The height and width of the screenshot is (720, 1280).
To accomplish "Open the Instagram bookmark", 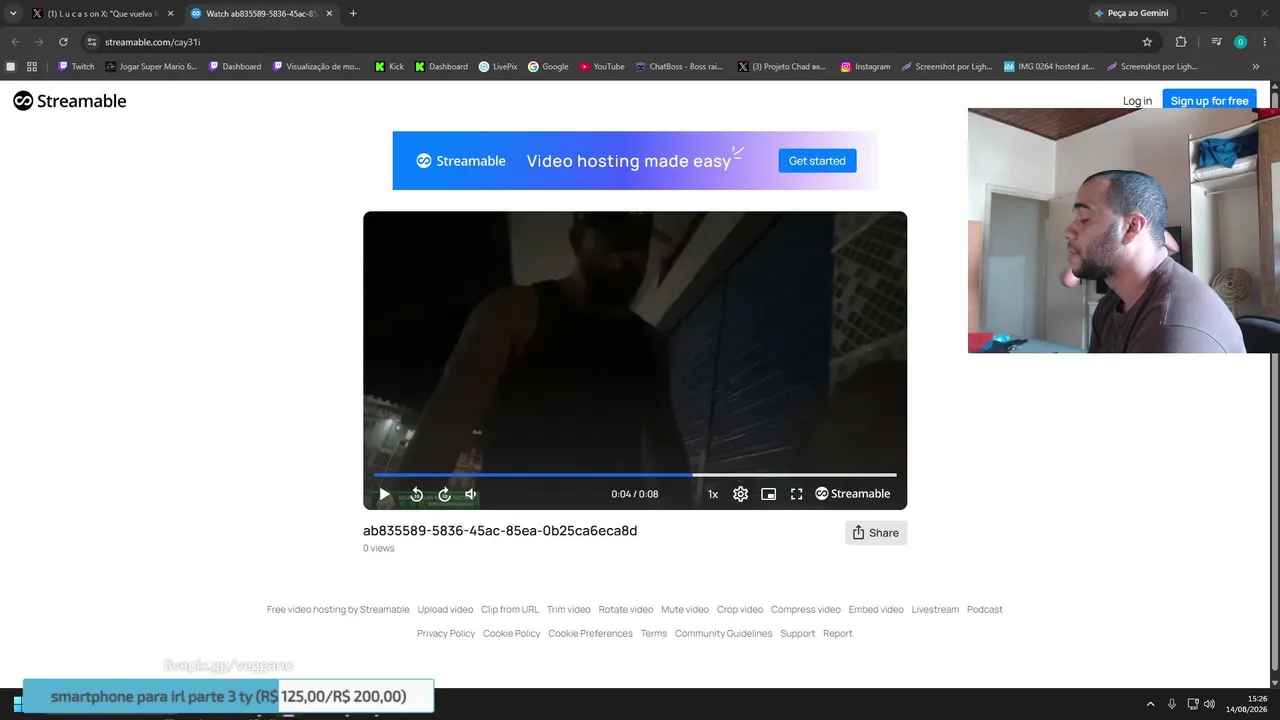I will pyautogui.click(x=865, y=67).
